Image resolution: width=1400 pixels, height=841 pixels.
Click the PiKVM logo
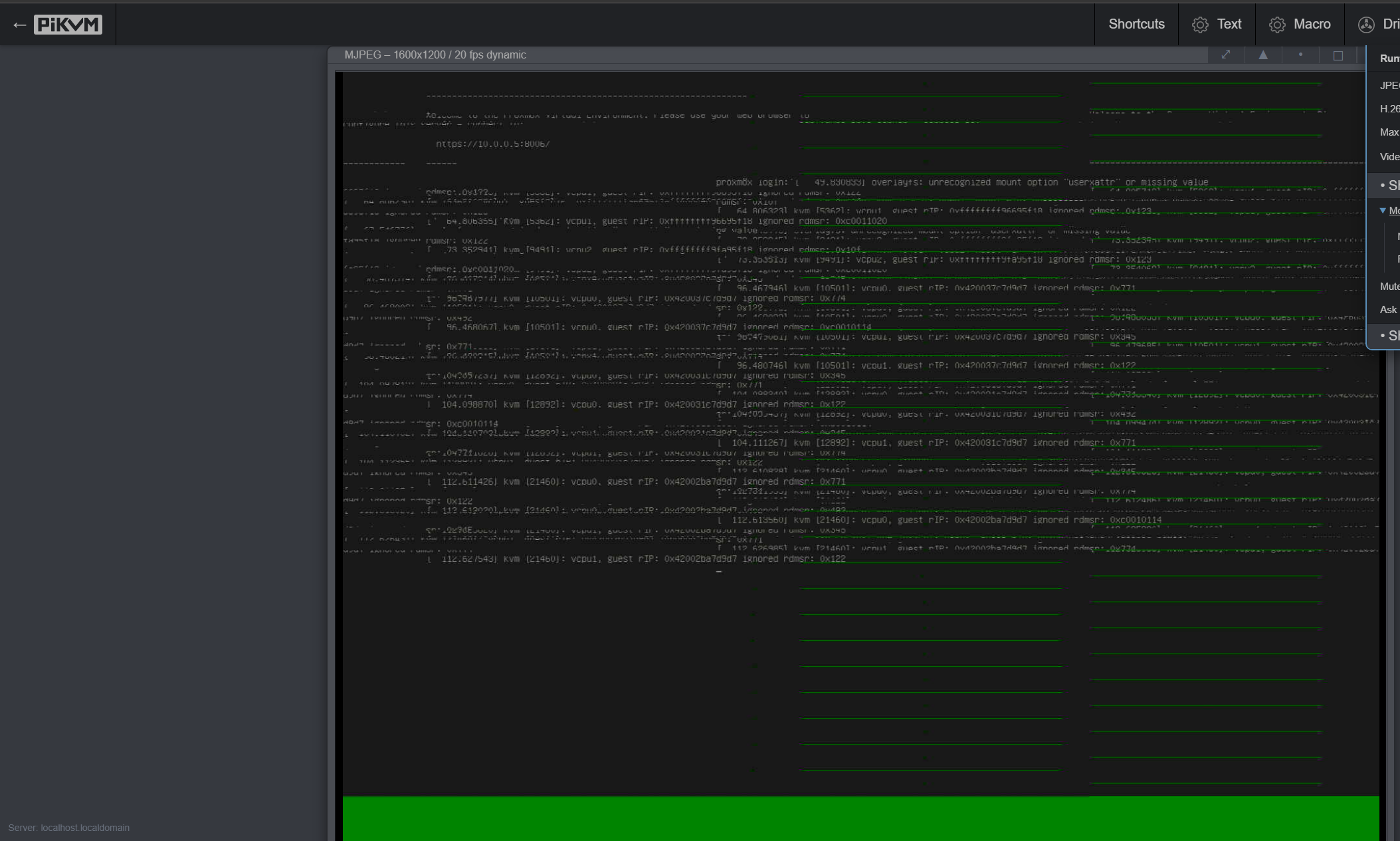tap(68, 25)
